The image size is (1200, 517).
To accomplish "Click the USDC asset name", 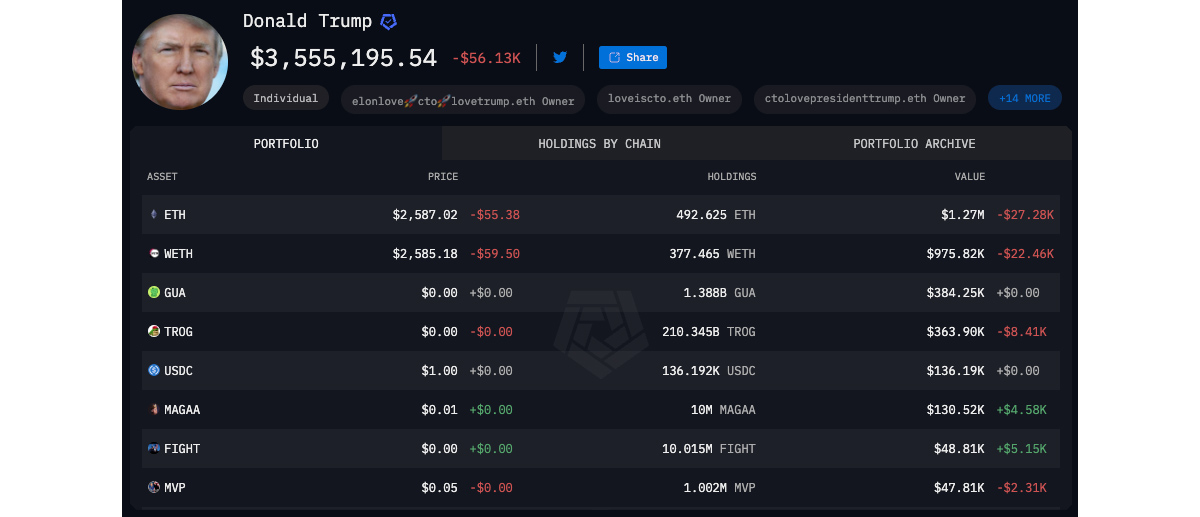I will click(178, 371).
